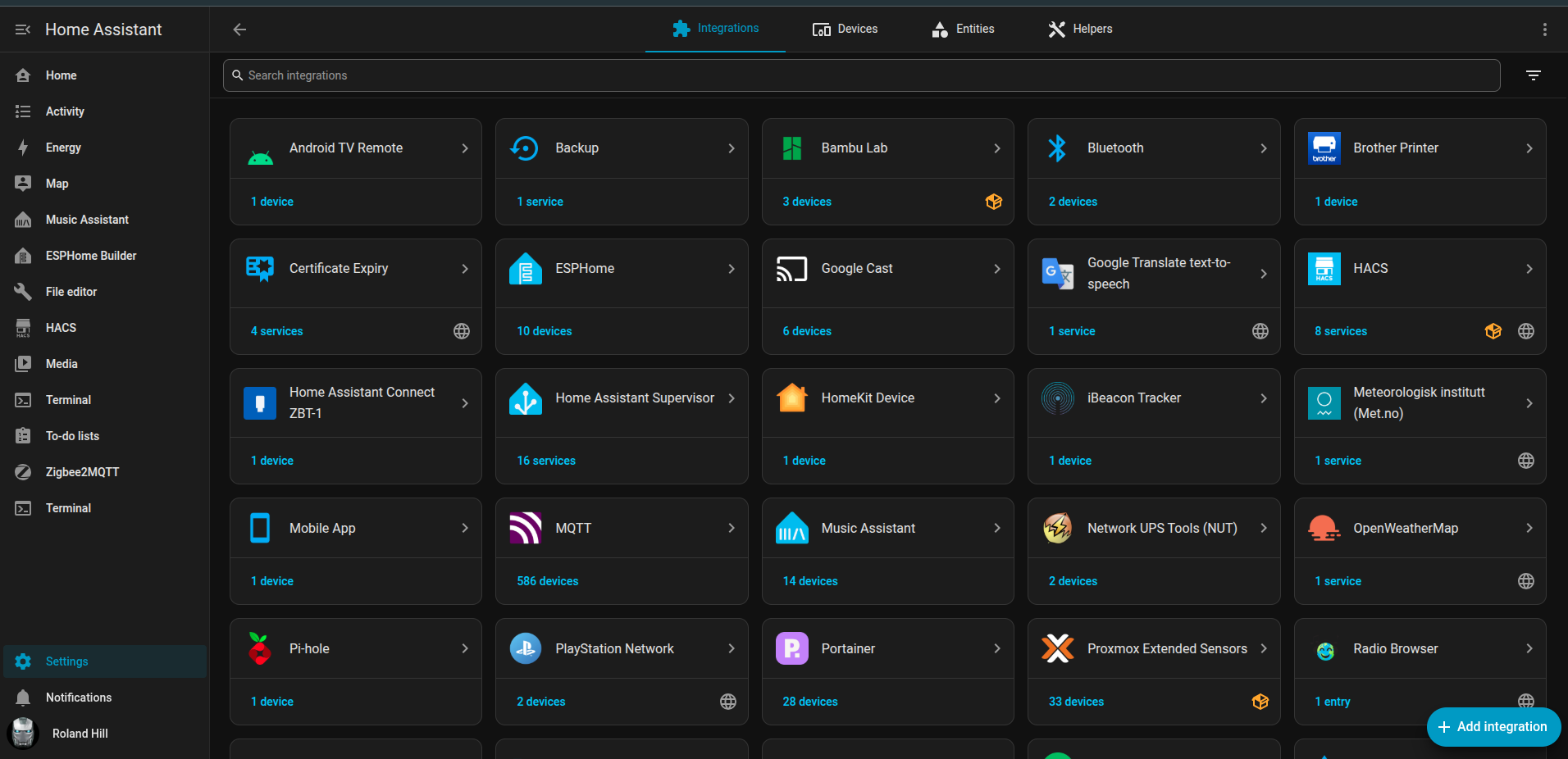
Task: Click the PlayStation Network globe icon
Action: point(728,702)
